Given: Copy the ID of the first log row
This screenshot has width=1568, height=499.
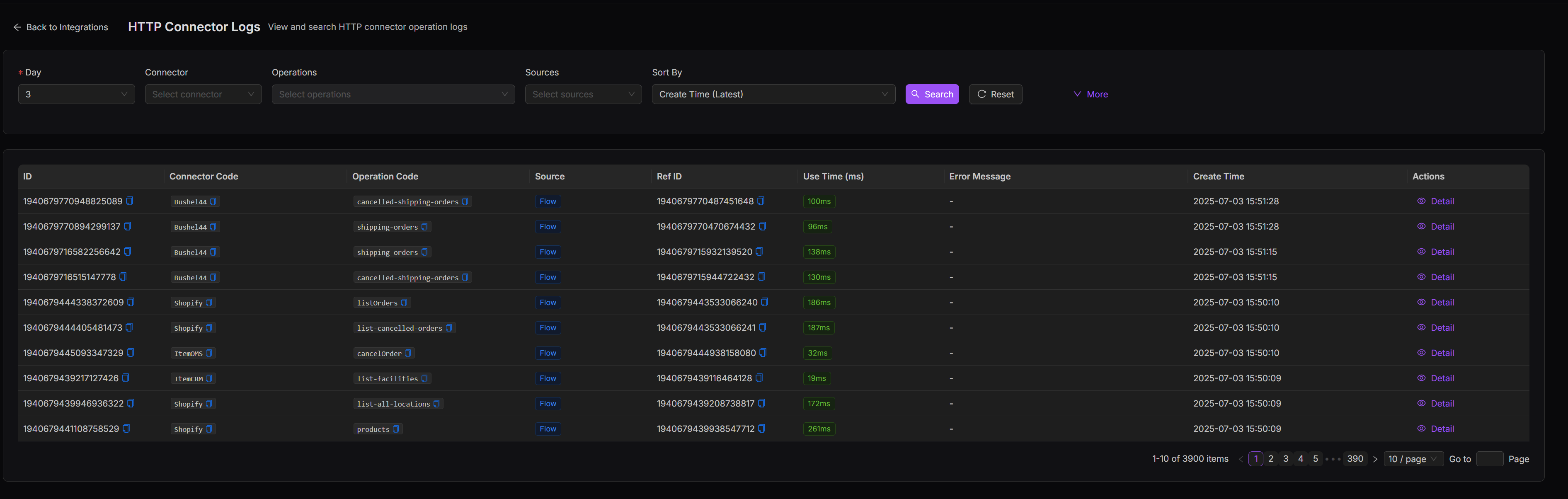Looking at the screenshot, I should (x=130, y=201).
